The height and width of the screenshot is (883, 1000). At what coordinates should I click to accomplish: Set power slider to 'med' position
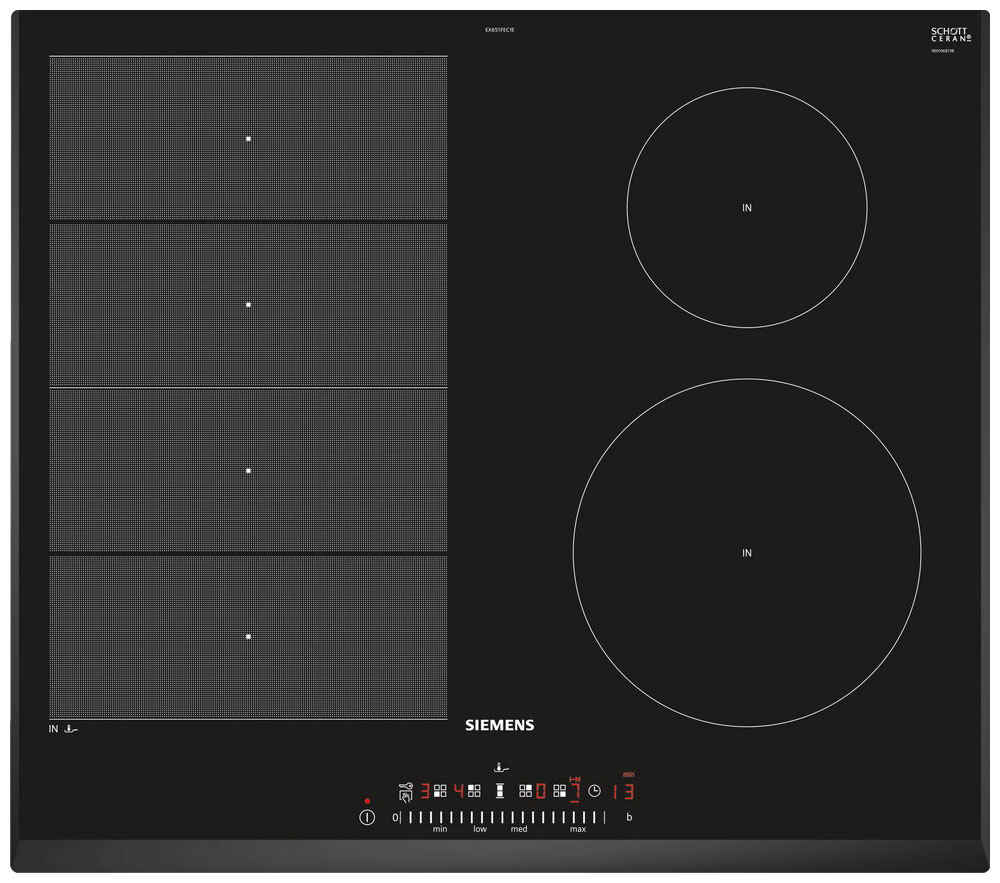point(519,818)
